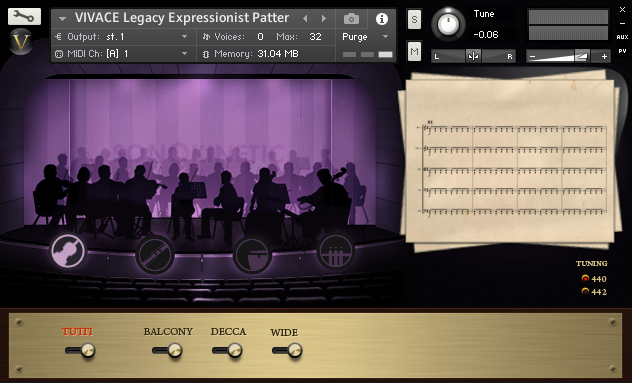This screenshot has width=632, height=383.
Task: Click the pan center icon on slider
Action: pos(473,56)
